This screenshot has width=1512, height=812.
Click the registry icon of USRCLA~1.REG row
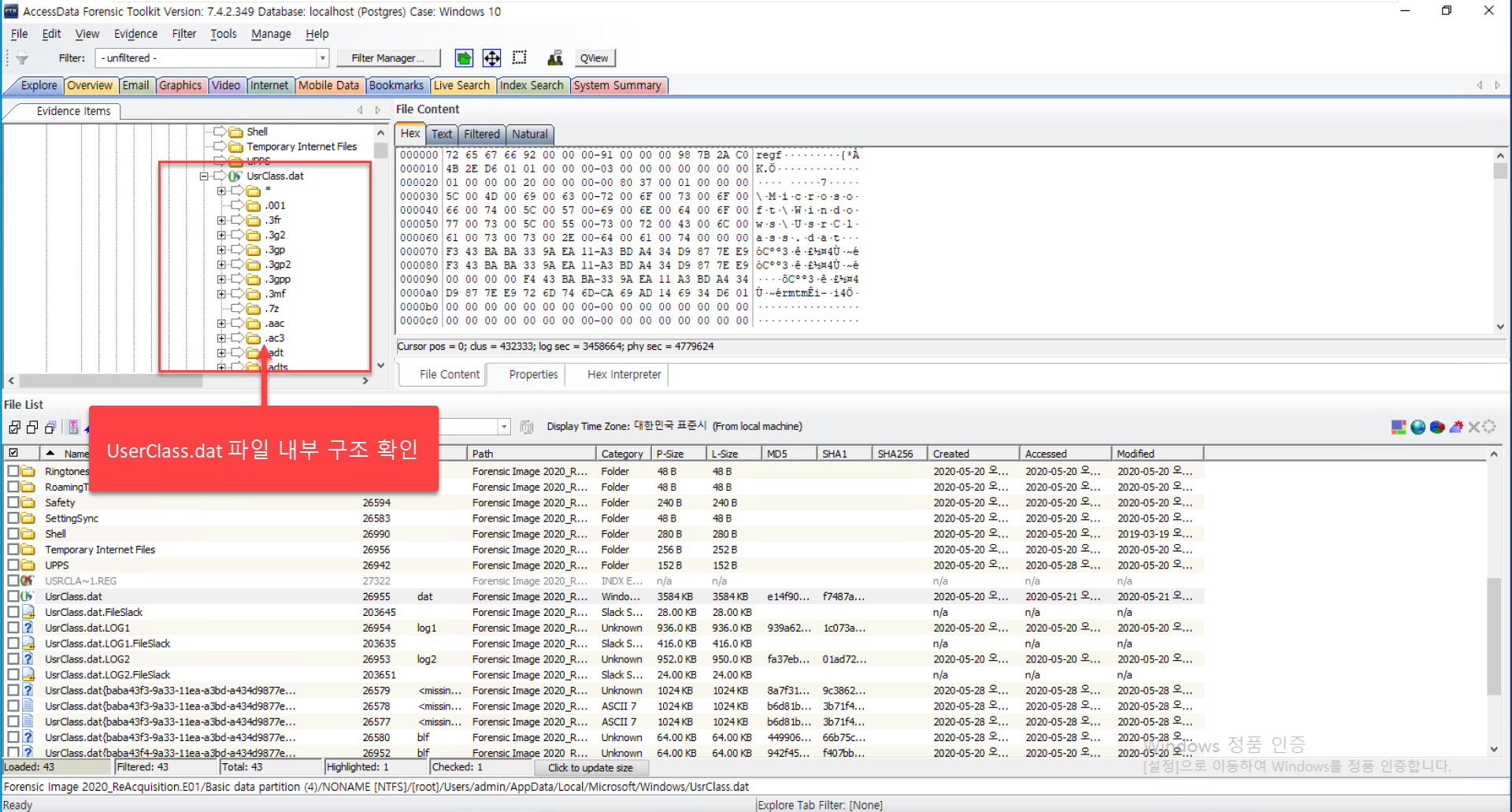(x=28, y=581)
